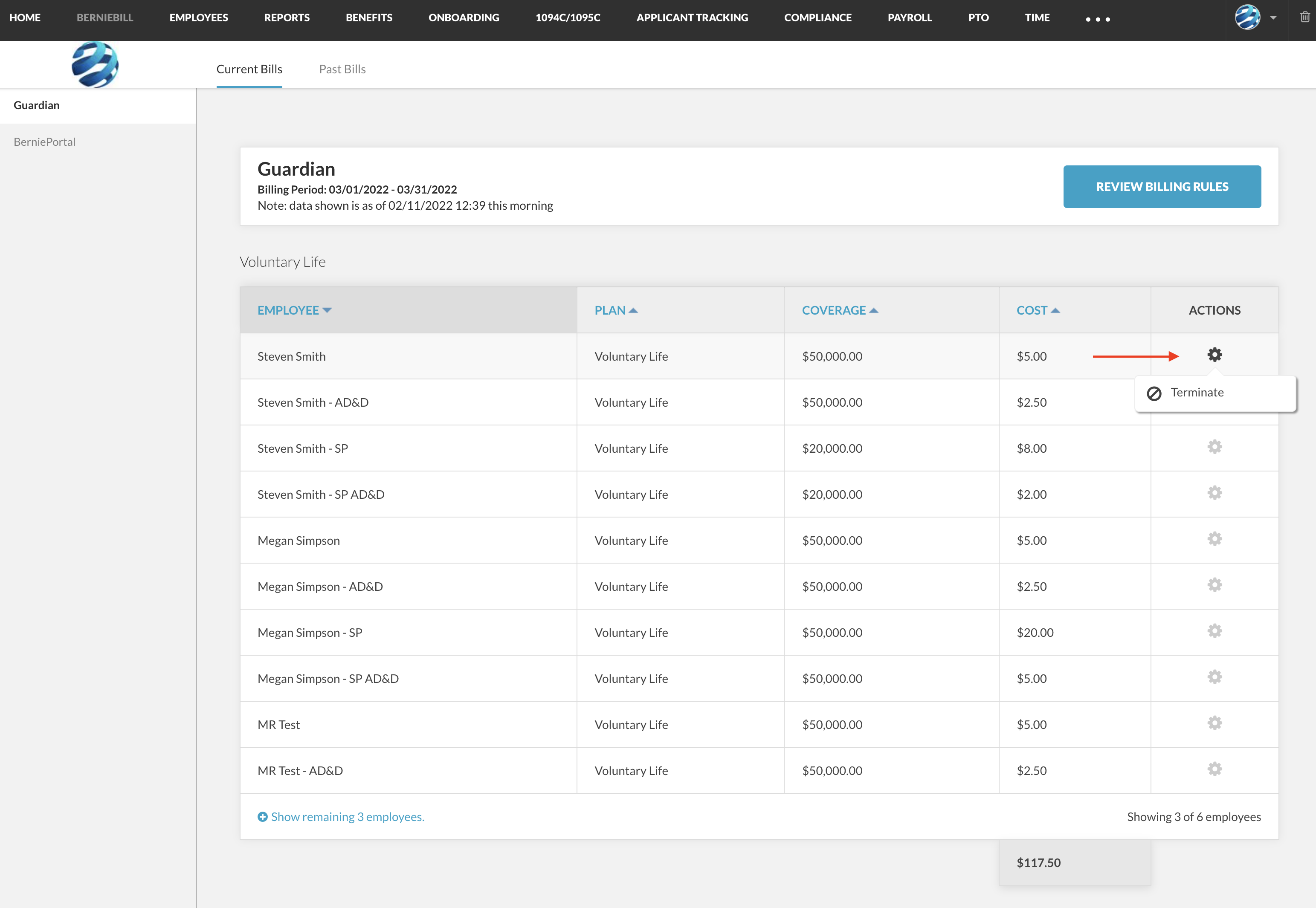The height and width of the screenshot is (908, 1316).
Task: Open gear menu for Megan Simpson - AD&D
Action: click(x=1214, y=585)
